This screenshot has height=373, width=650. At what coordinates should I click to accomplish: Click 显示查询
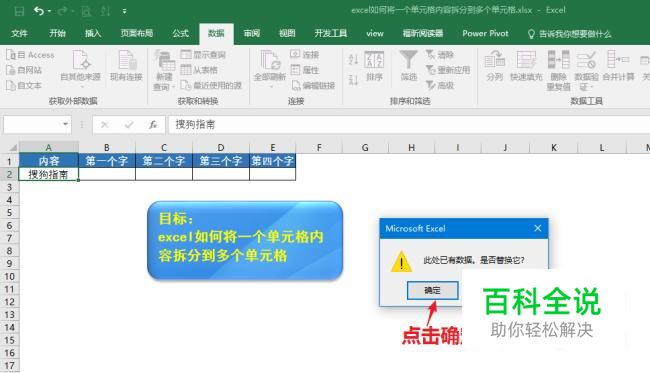204,55
